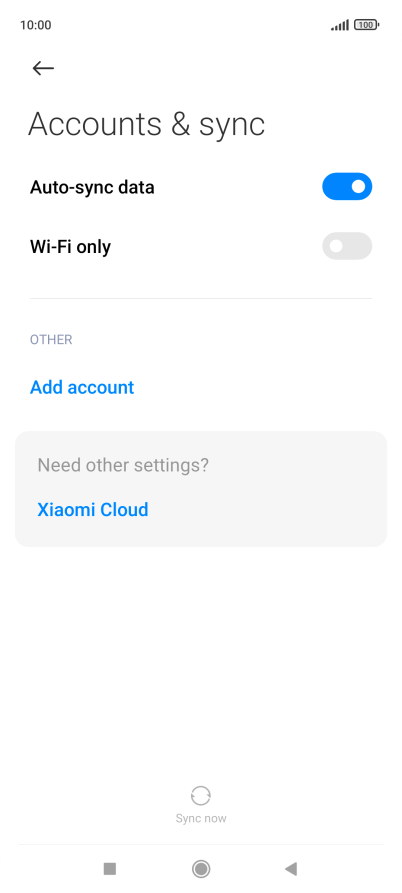Select the Auto-sync data label text
This screenshot has height=893, width=402.
(x=92, y=187)
